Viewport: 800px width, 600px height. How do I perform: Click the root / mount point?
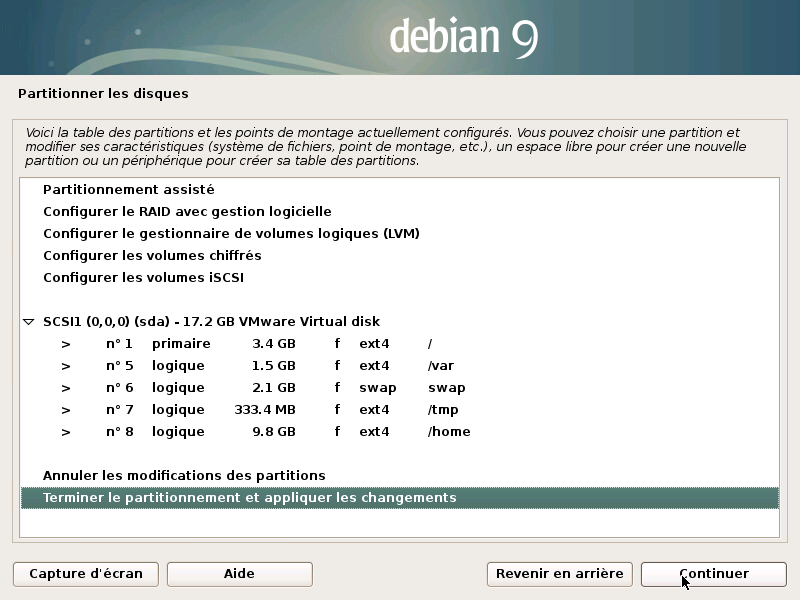pyautogui.click(x=430, y=344)
